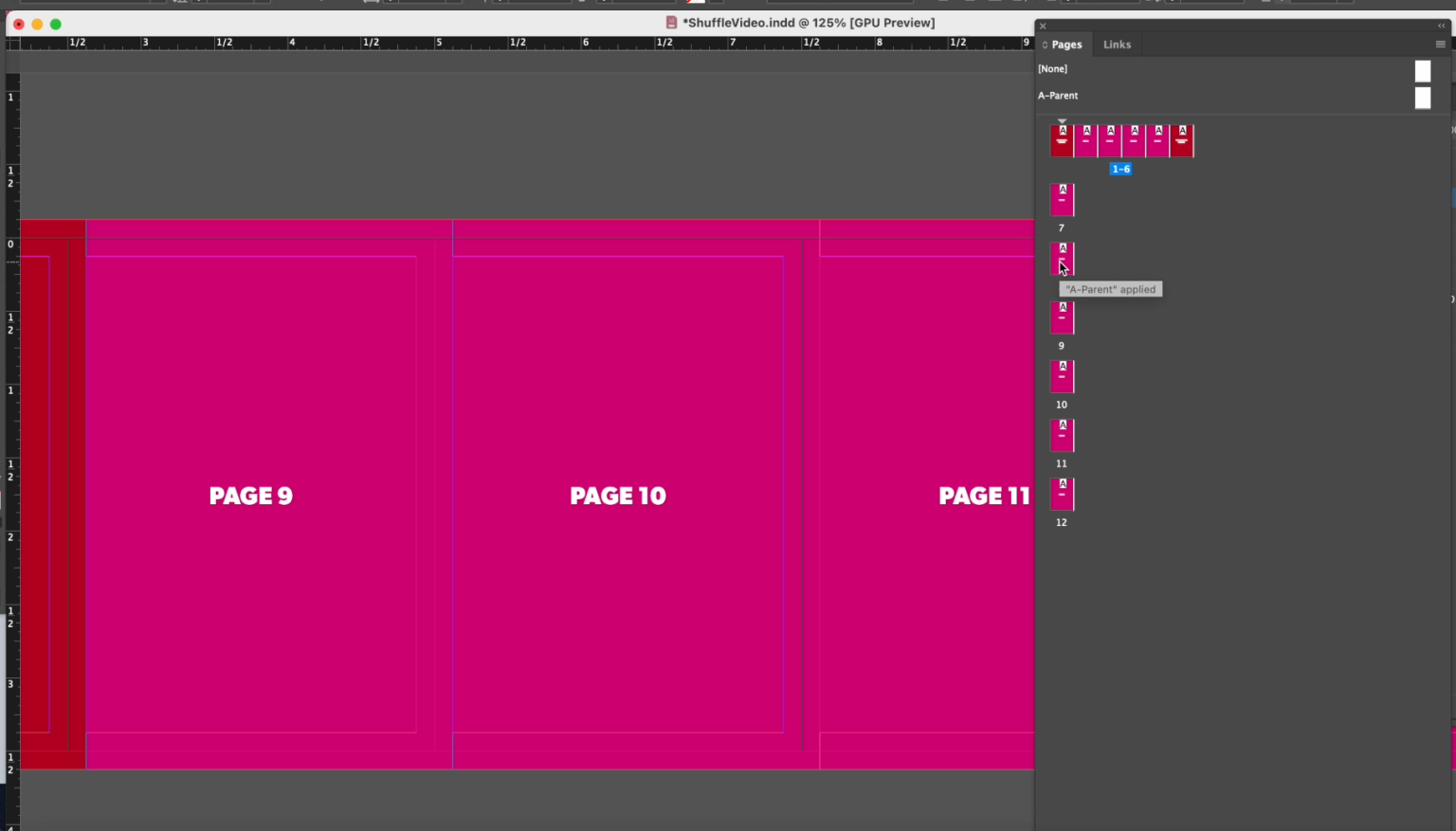Screen dimensions: 1456x831
Task: Click the A-Parent name label
Action: pyautogui.click(x=1058, y=95)
